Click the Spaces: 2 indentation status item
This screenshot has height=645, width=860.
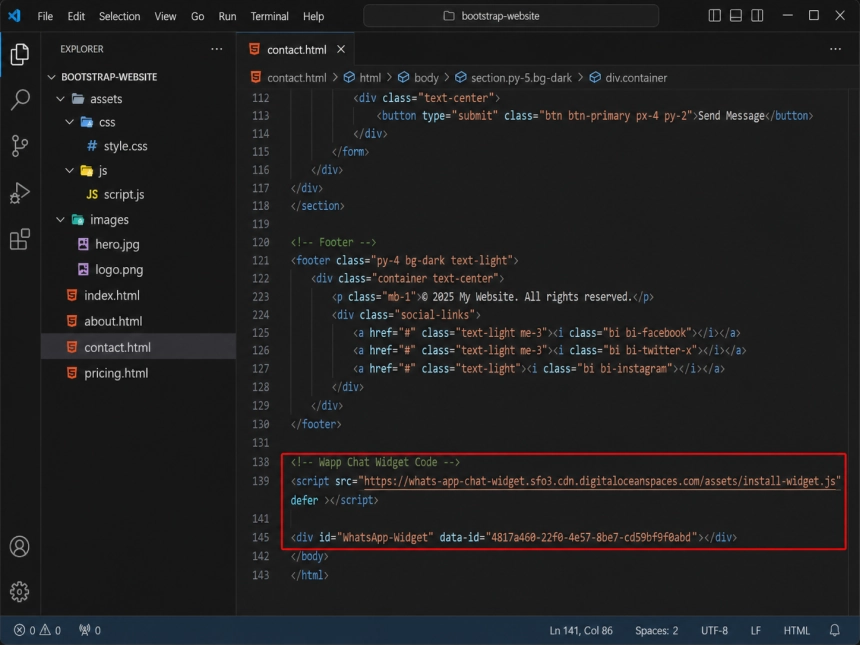657,630
